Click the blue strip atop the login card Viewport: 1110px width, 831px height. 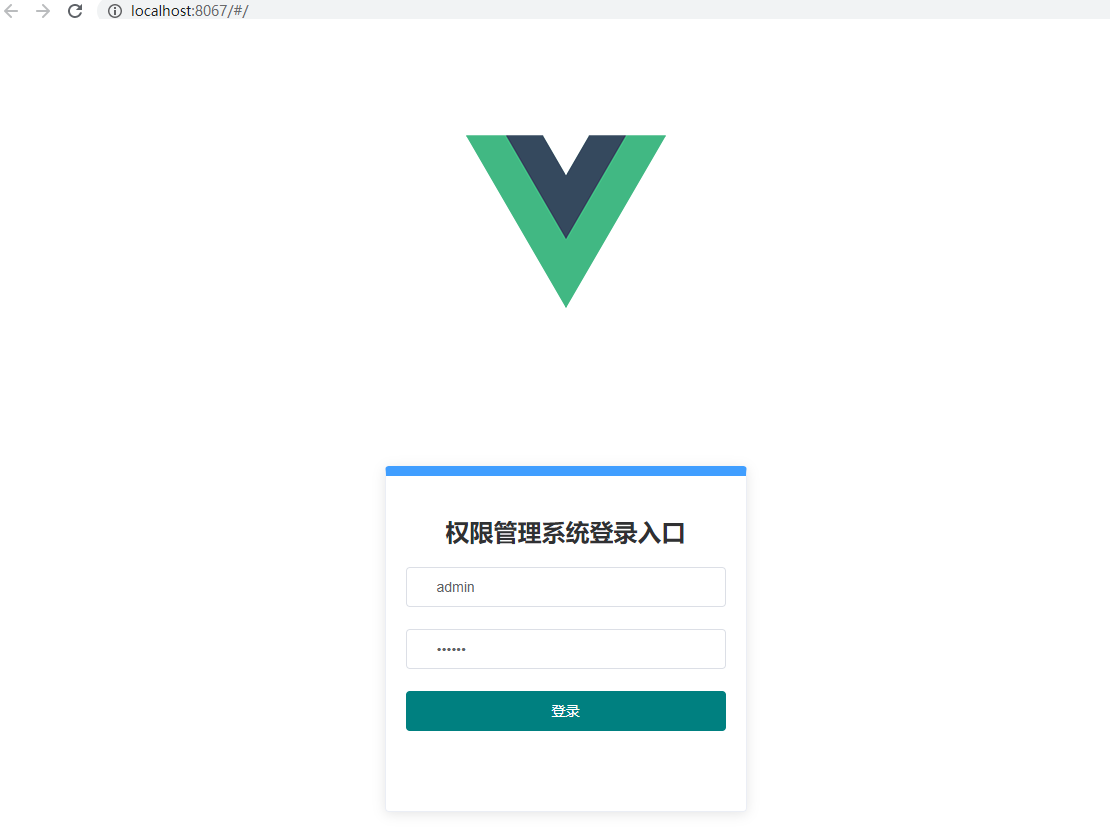point(566,471)
